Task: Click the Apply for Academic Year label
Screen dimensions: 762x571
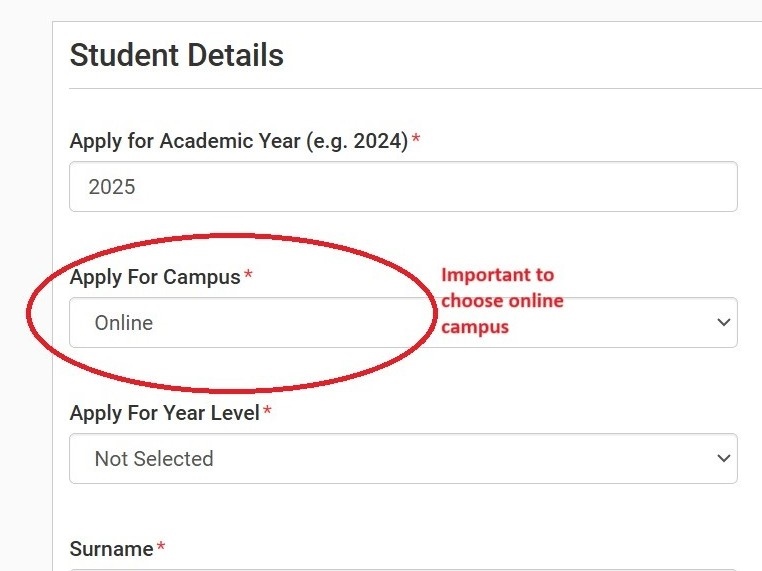Action: pos(239,141)
